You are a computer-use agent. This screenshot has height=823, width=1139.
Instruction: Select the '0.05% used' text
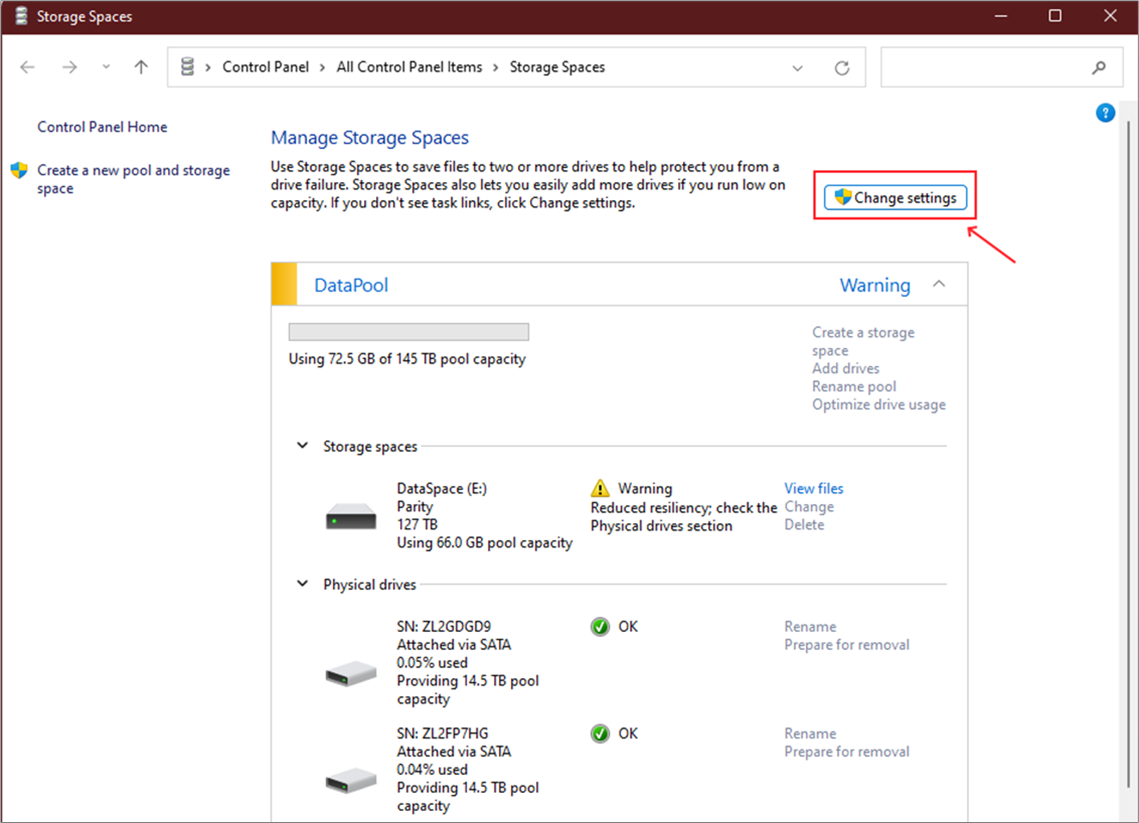click(x=432, y=662)
